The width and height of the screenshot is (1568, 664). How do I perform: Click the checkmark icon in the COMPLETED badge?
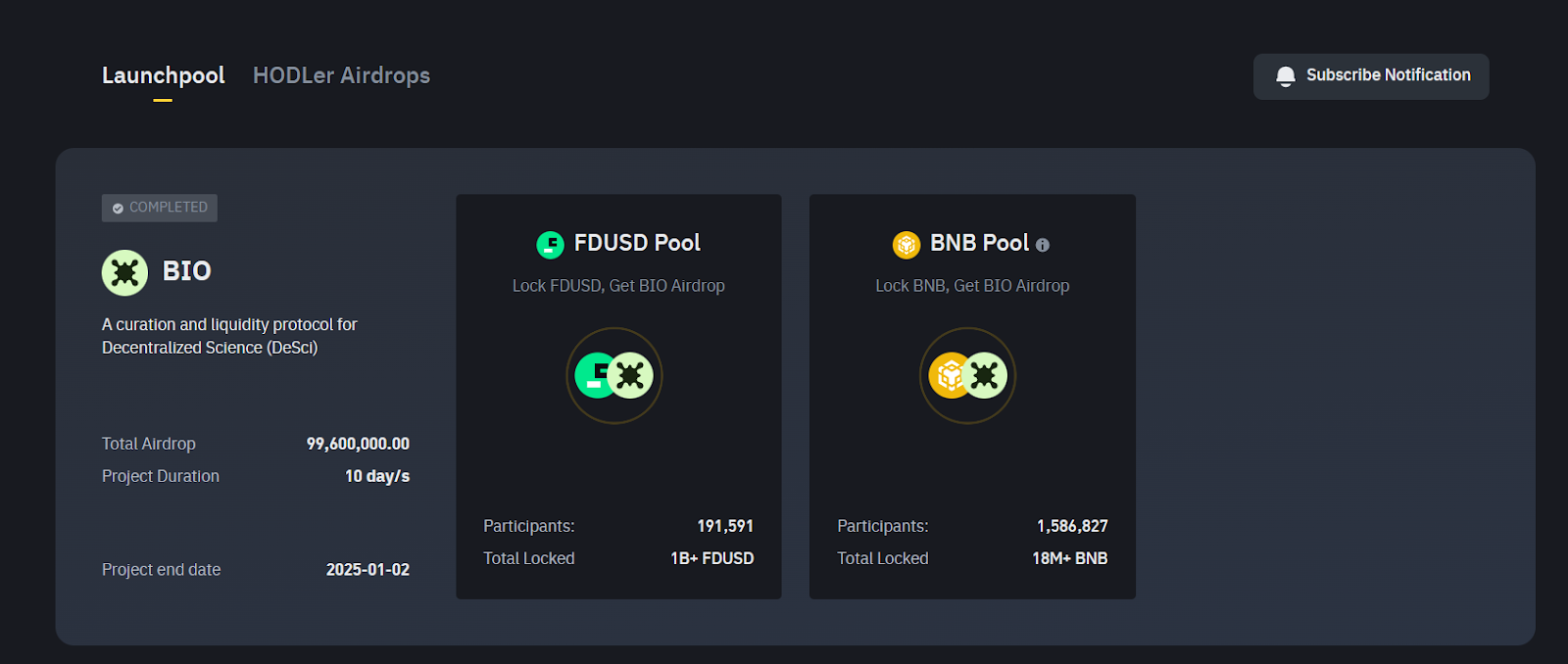coord(117,208)
